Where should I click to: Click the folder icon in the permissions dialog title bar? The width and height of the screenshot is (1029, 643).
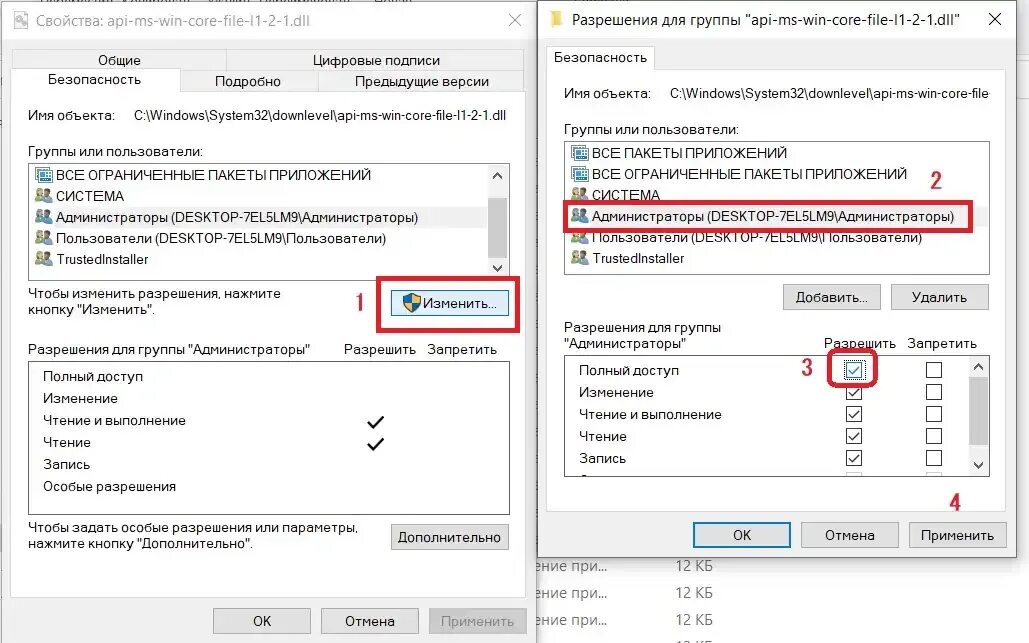coord(556,20)
